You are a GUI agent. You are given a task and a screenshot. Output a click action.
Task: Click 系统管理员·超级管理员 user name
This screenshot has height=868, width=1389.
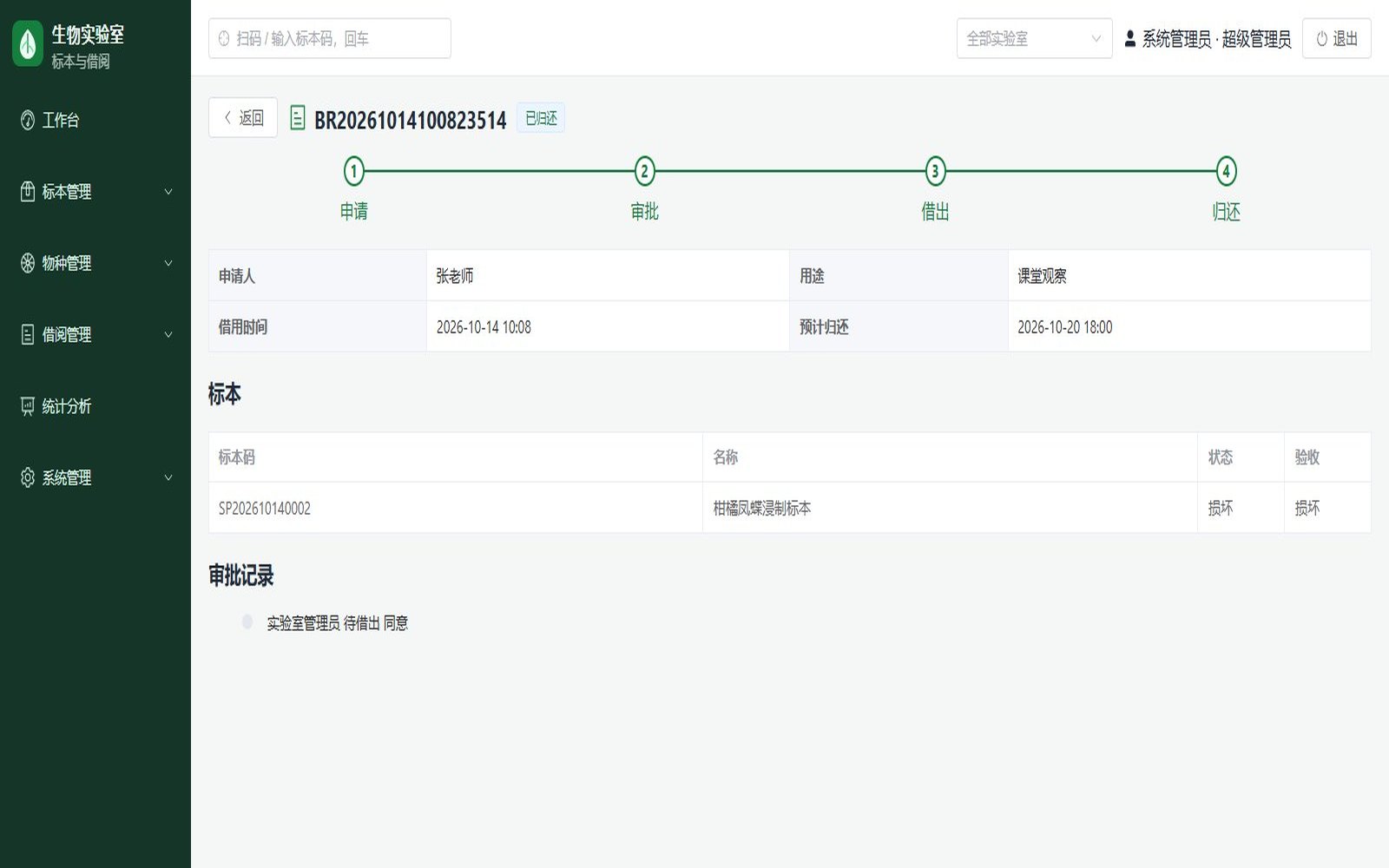click(1216, 39)
